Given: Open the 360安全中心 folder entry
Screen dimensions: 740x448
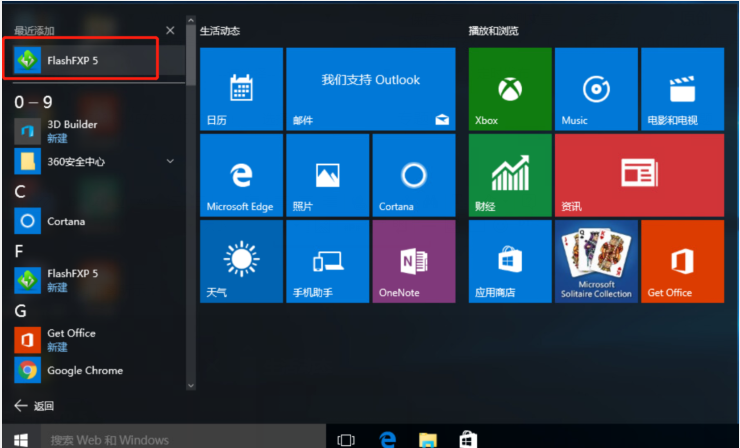Looking at the screenshot, I should (99, 161).
